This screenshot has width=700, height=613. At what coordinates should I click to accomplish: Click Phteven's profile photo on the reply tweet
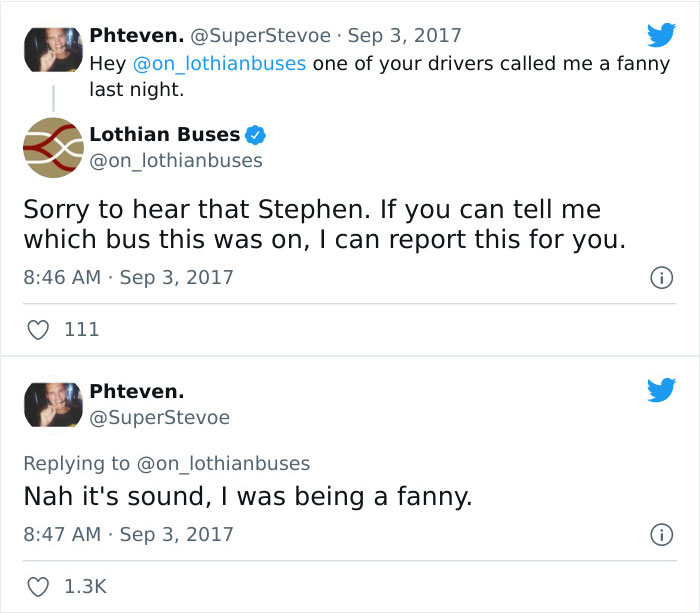52,404
